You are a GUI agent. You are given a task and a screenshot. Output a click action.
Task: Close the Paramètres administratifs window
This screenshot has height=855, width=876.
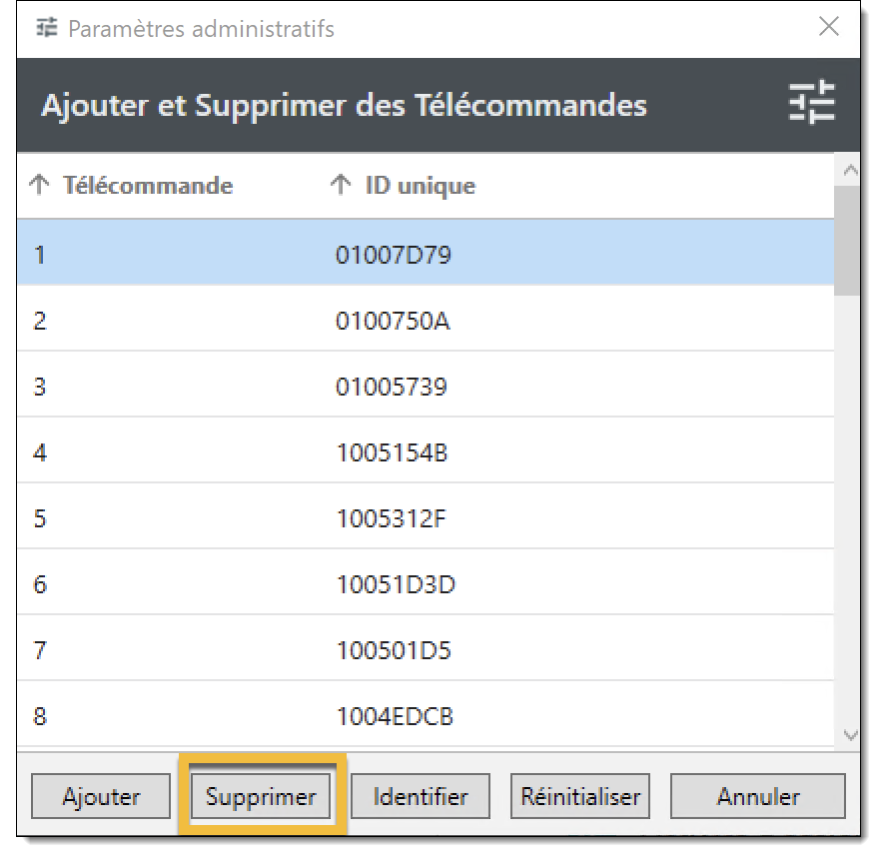tap(829, 27)
